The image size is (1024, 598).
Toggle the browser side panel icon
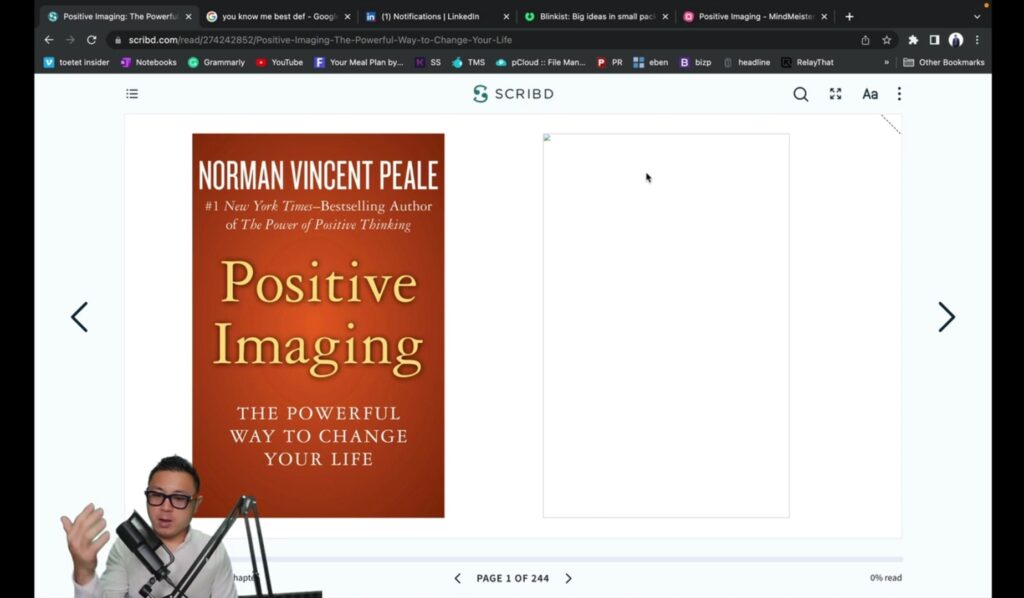tap(935, 40)
